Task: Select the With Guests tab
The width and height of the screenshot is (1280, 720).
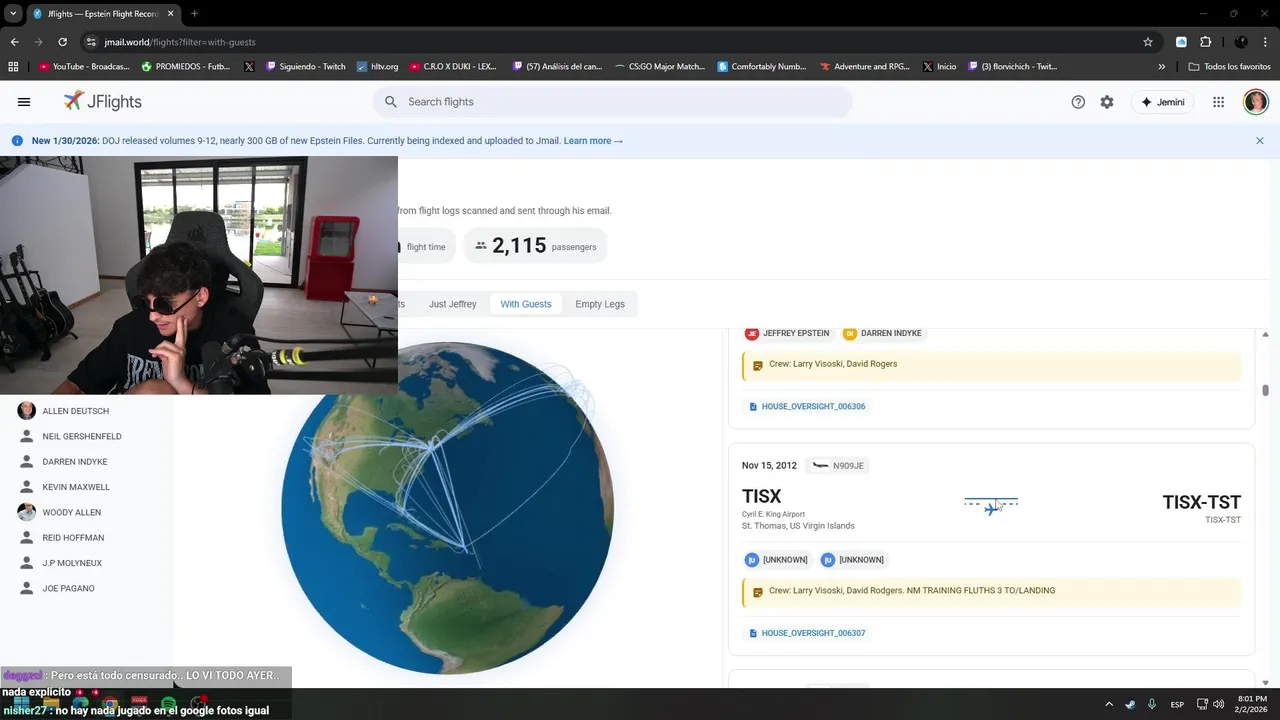Action: (x=526, y=304)
